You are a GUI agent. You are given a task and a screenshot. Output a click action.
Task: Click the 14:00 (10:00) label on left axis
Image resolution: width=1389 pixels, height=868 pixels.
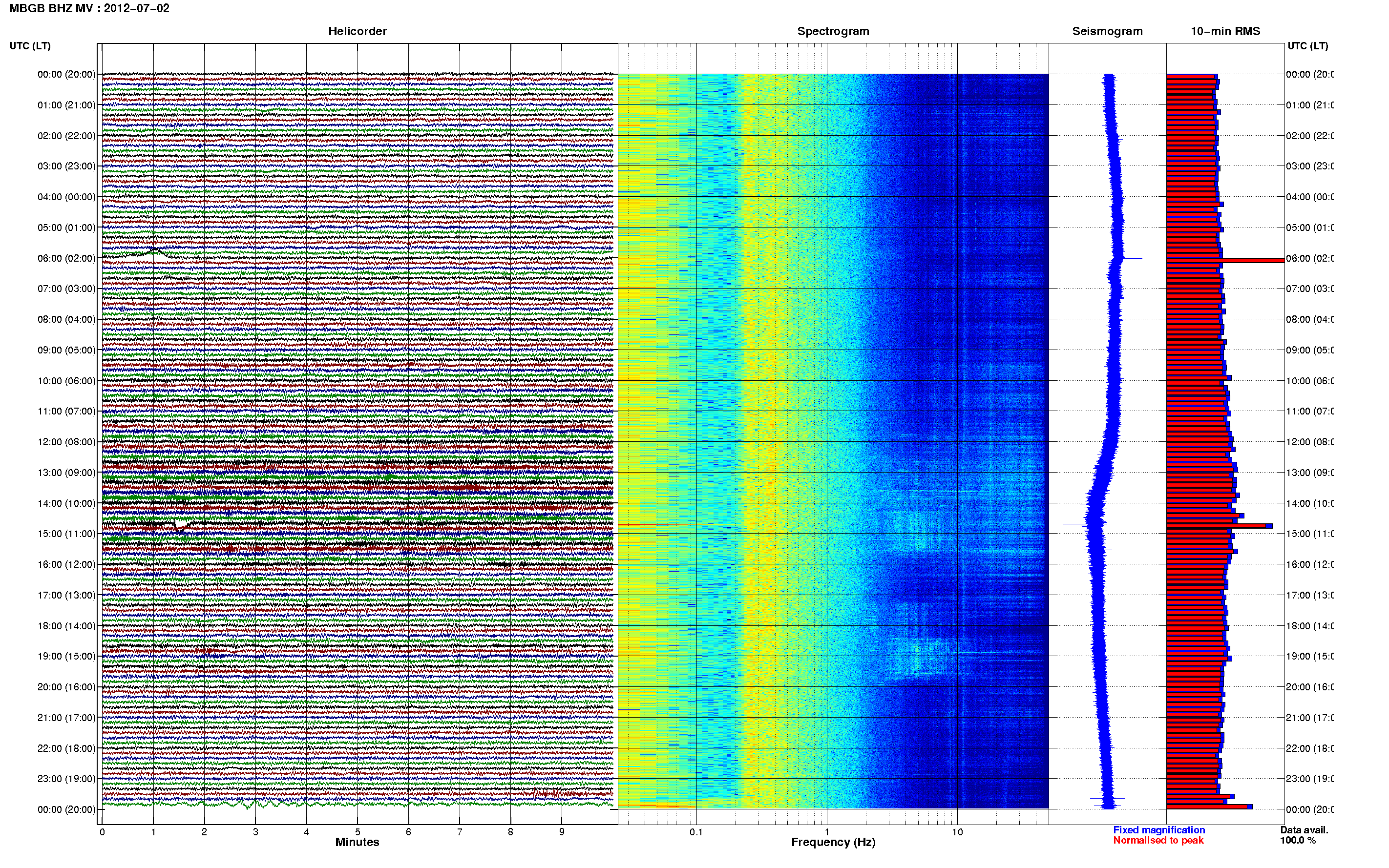pyautogui.click(x=66, y=503)
